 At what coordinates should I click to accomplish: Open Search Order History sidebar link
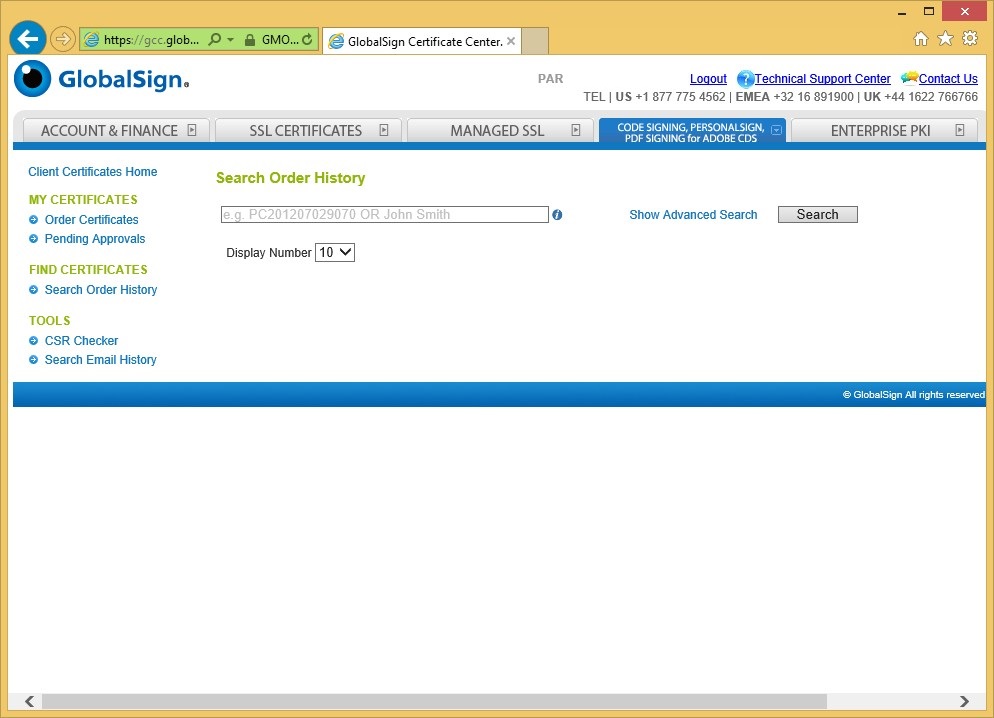pos(101,290)
